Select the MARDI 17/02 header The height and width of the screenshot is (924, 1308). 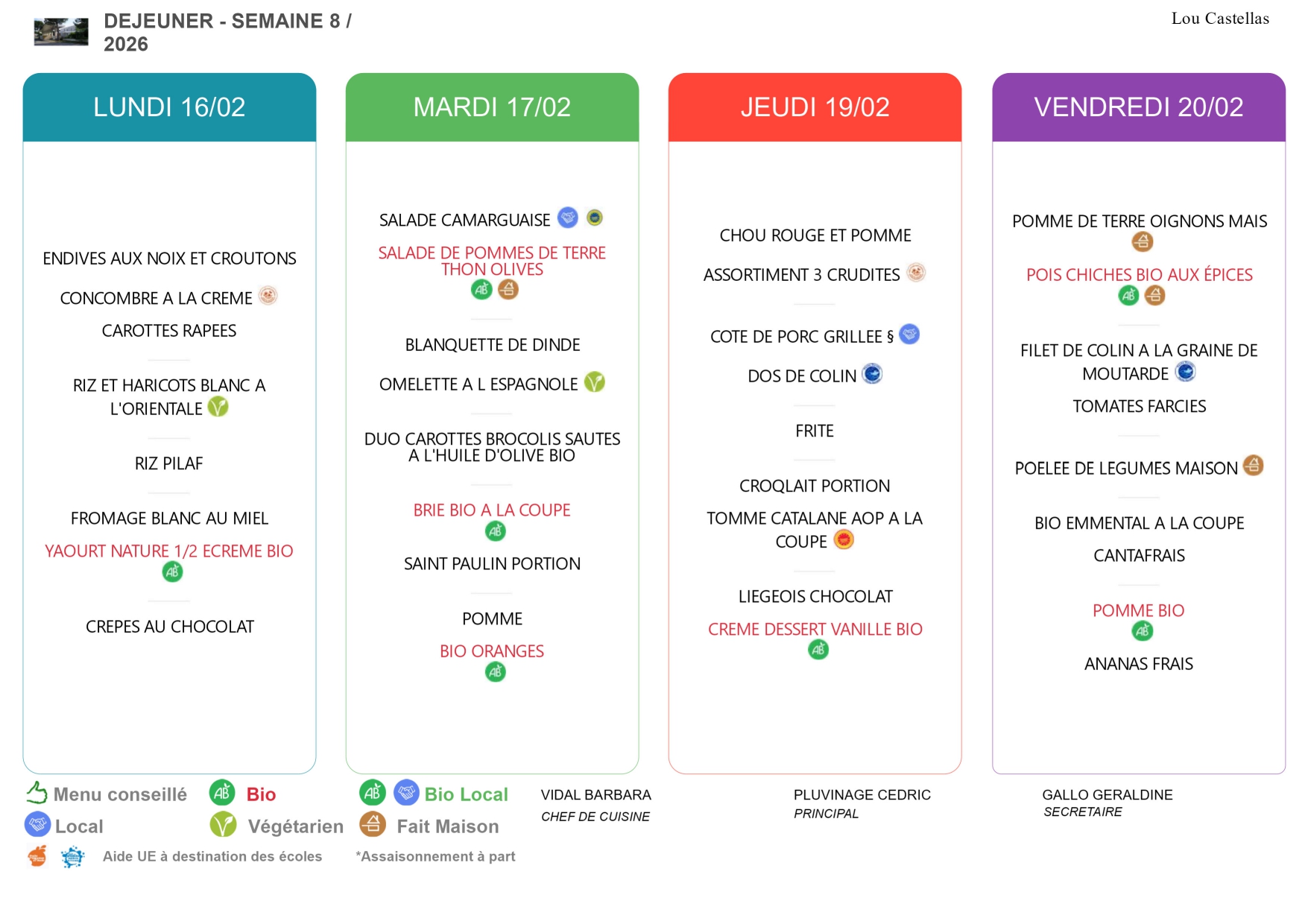(492, 107)
